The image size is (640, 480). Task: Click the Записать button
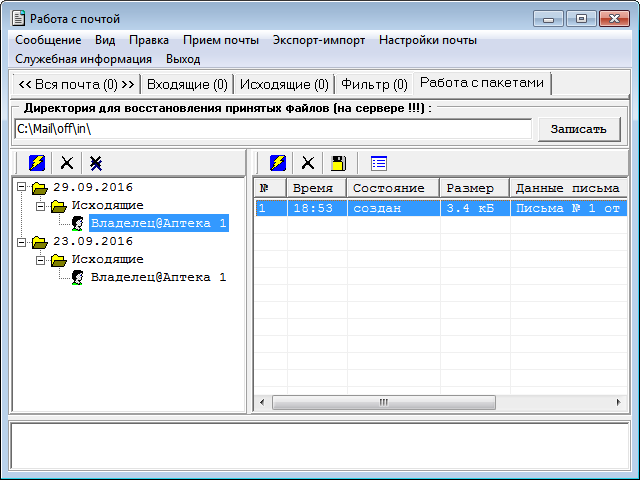coord(579,129)
